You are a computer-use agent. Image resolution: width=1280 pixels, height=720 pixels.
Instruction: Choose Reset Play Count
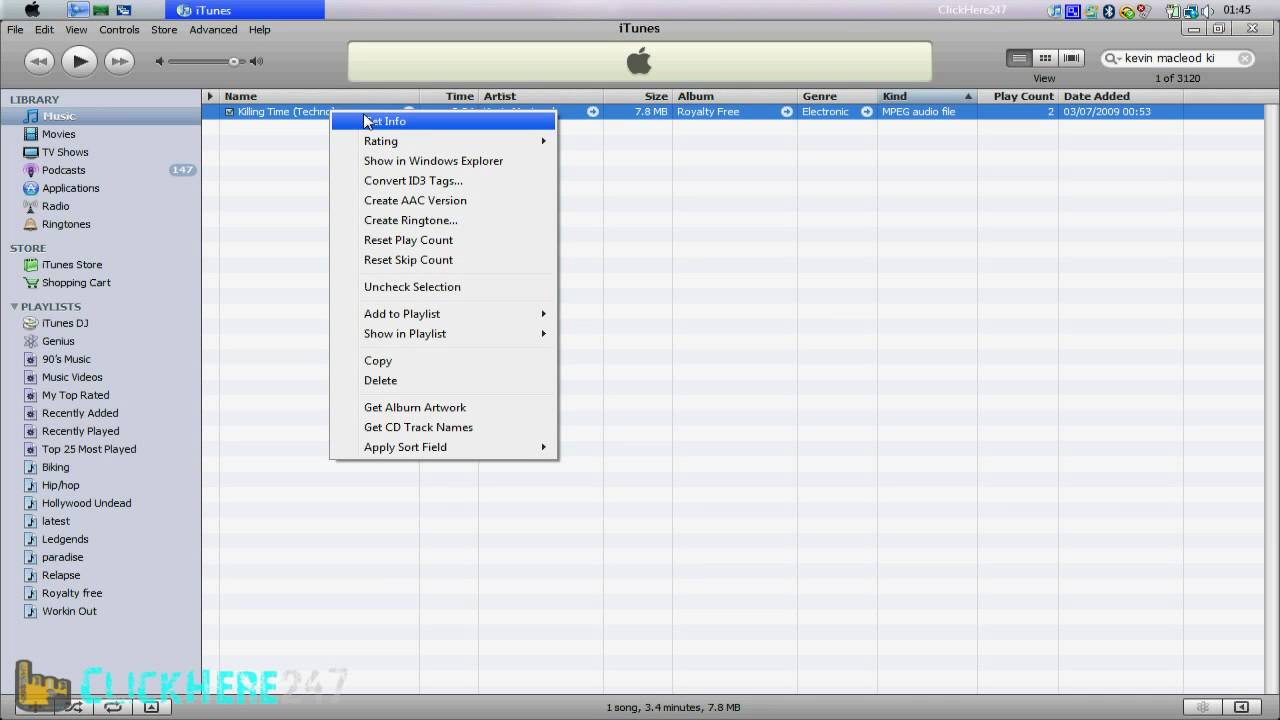click(x=443, y=240)
